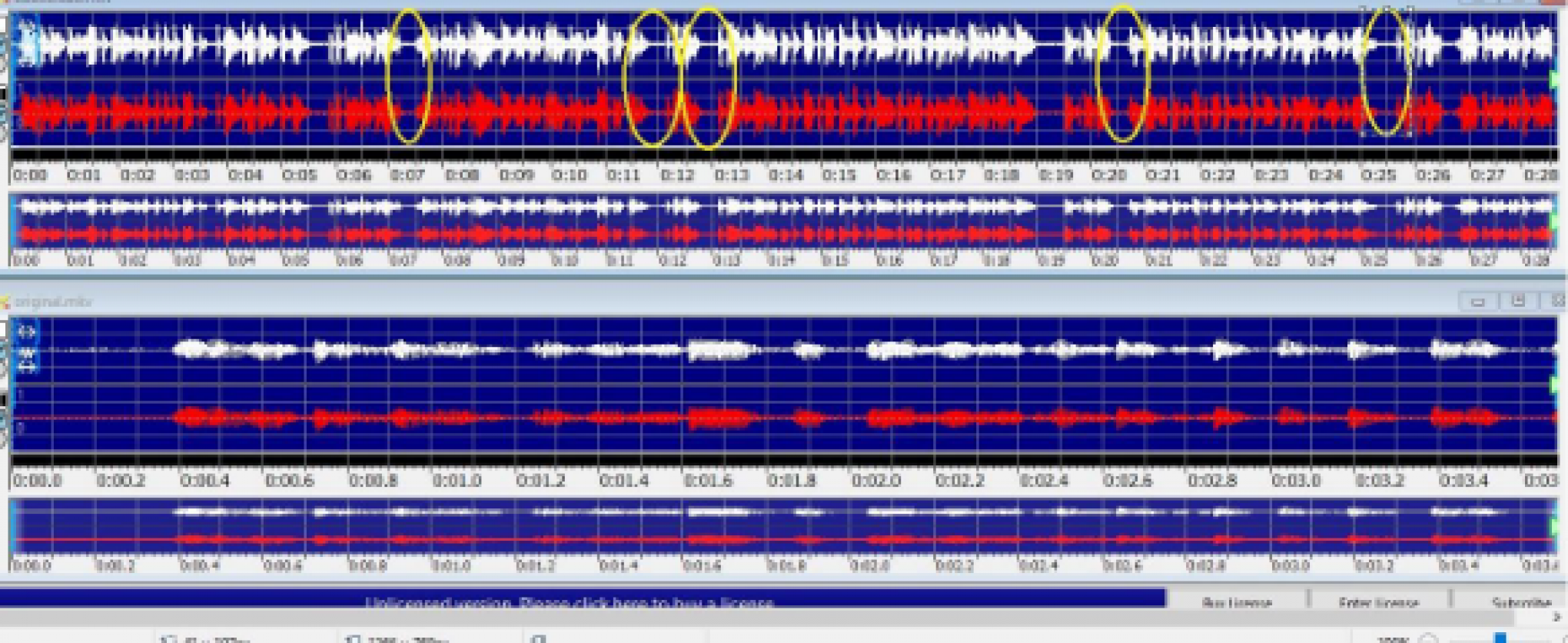Click the zoom-out circle beside the zoom slider
The width and height of the screenshot is (1568, 643).
[x=1428, y=638]
